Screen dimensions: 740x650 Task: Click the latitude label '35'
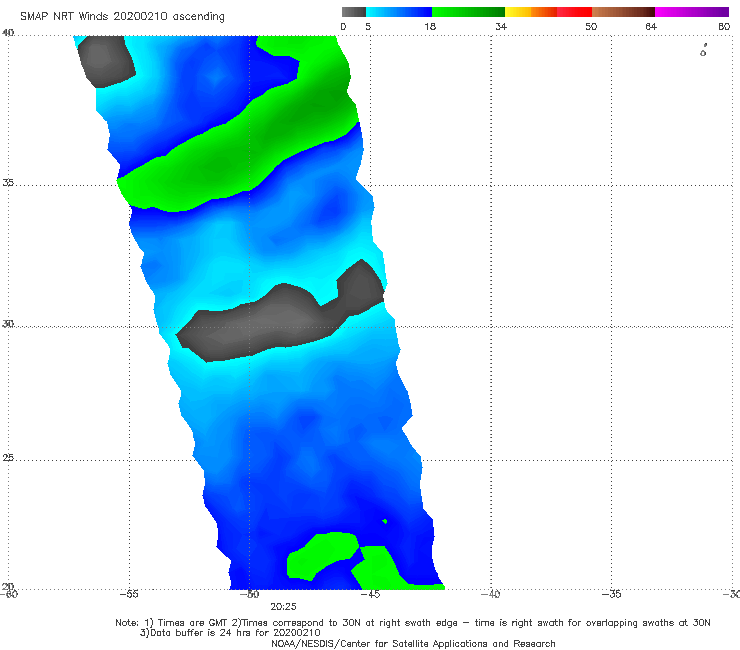8,182
